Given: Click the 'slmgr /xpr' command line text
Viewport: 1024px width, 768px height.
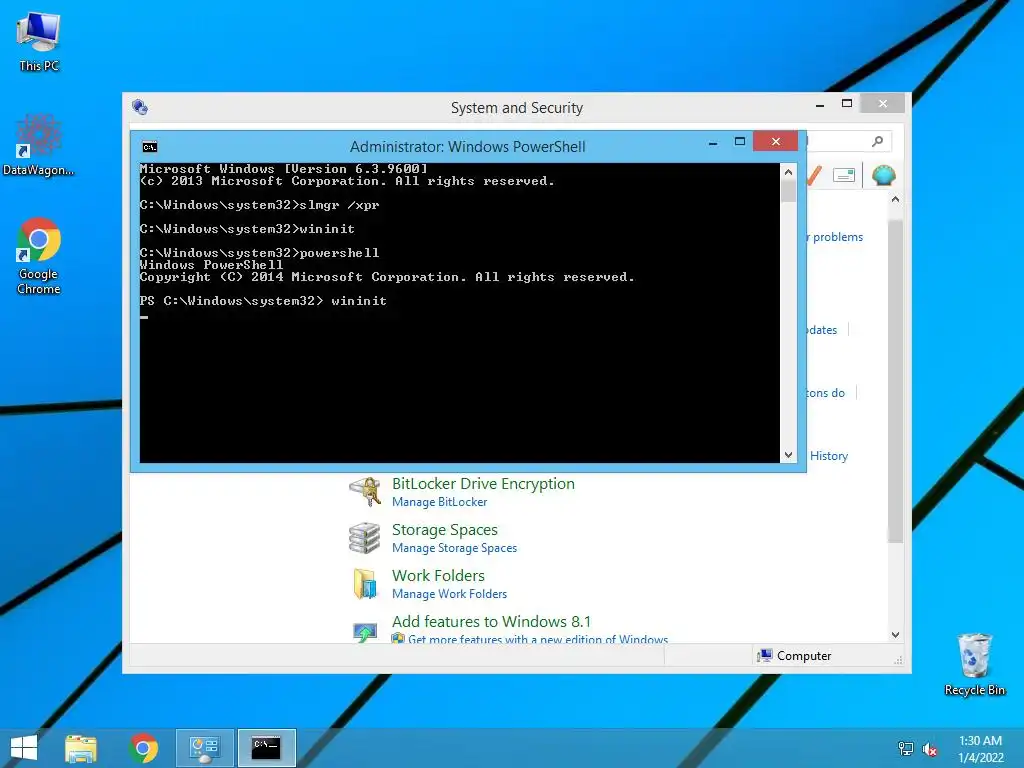Looking at the screenshot, I should coord(339,205).
